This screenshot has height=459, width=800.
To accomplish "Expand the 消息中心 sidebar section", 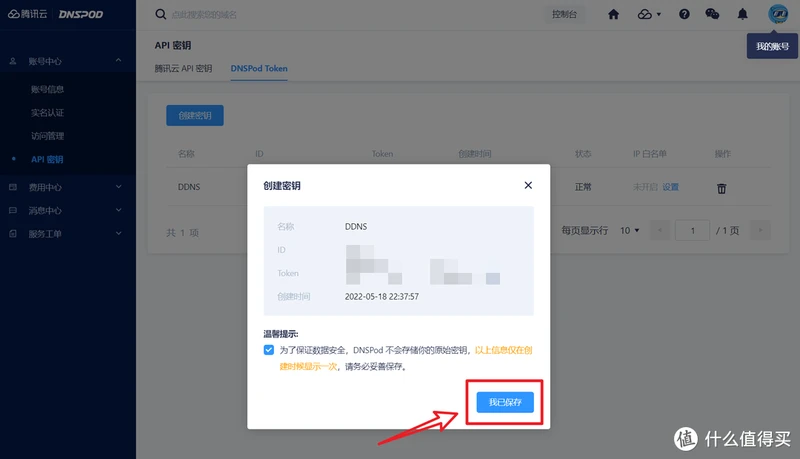I will pyautogui.click(x=68, y=210).
